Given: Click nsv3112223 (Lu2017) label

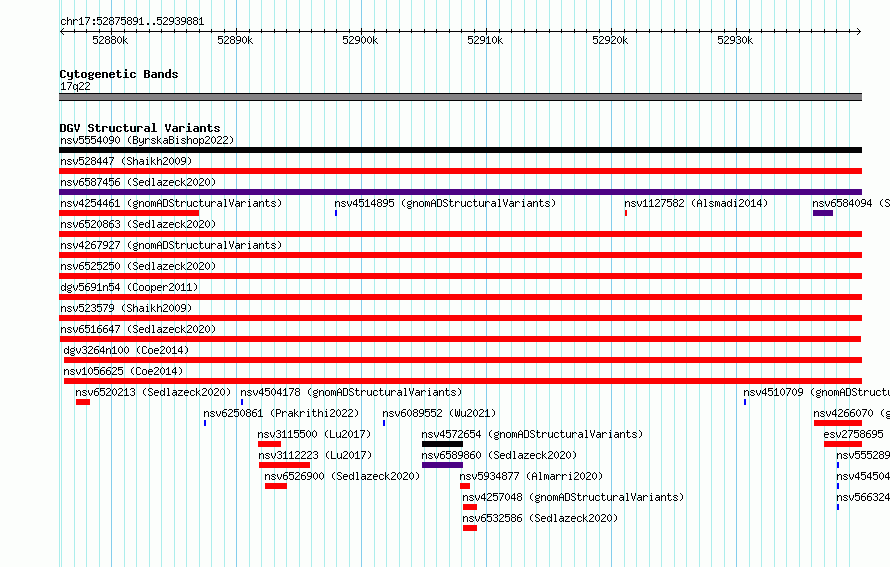Looking at the screenshot, I should click(316, 455).
